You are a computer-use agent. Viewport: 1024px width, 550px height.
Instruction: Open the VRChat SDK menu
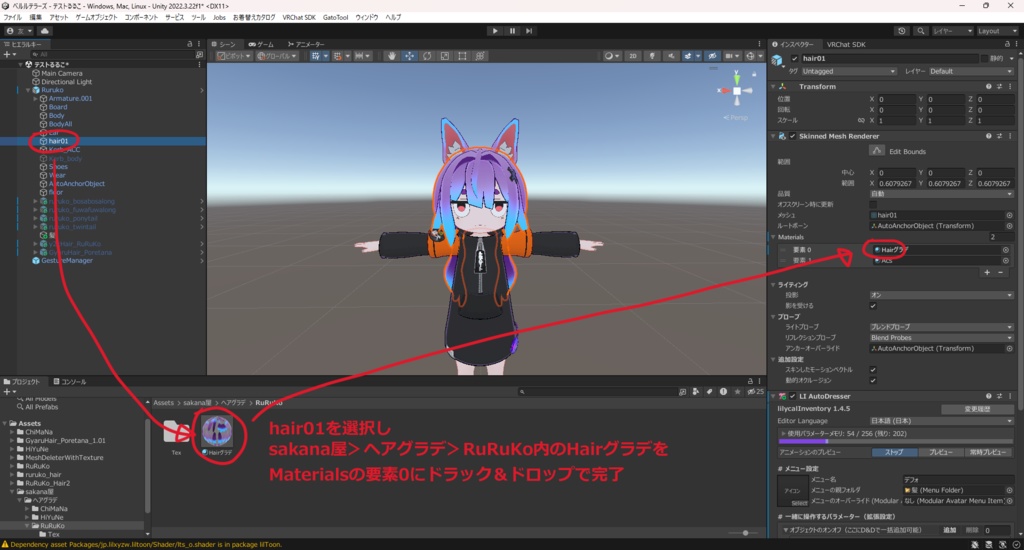299,18
